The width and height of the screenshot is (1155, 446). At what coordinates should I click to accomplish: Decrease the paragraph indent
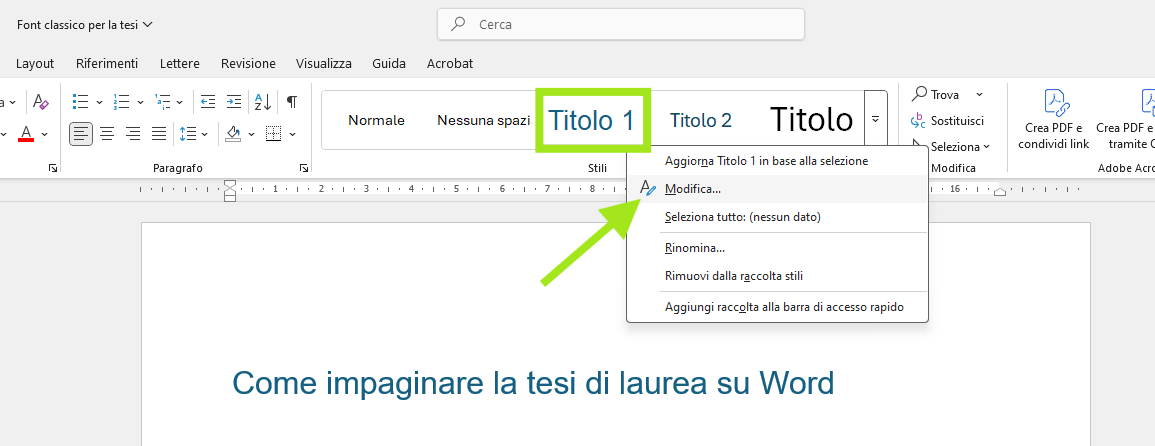pos(208,101)
